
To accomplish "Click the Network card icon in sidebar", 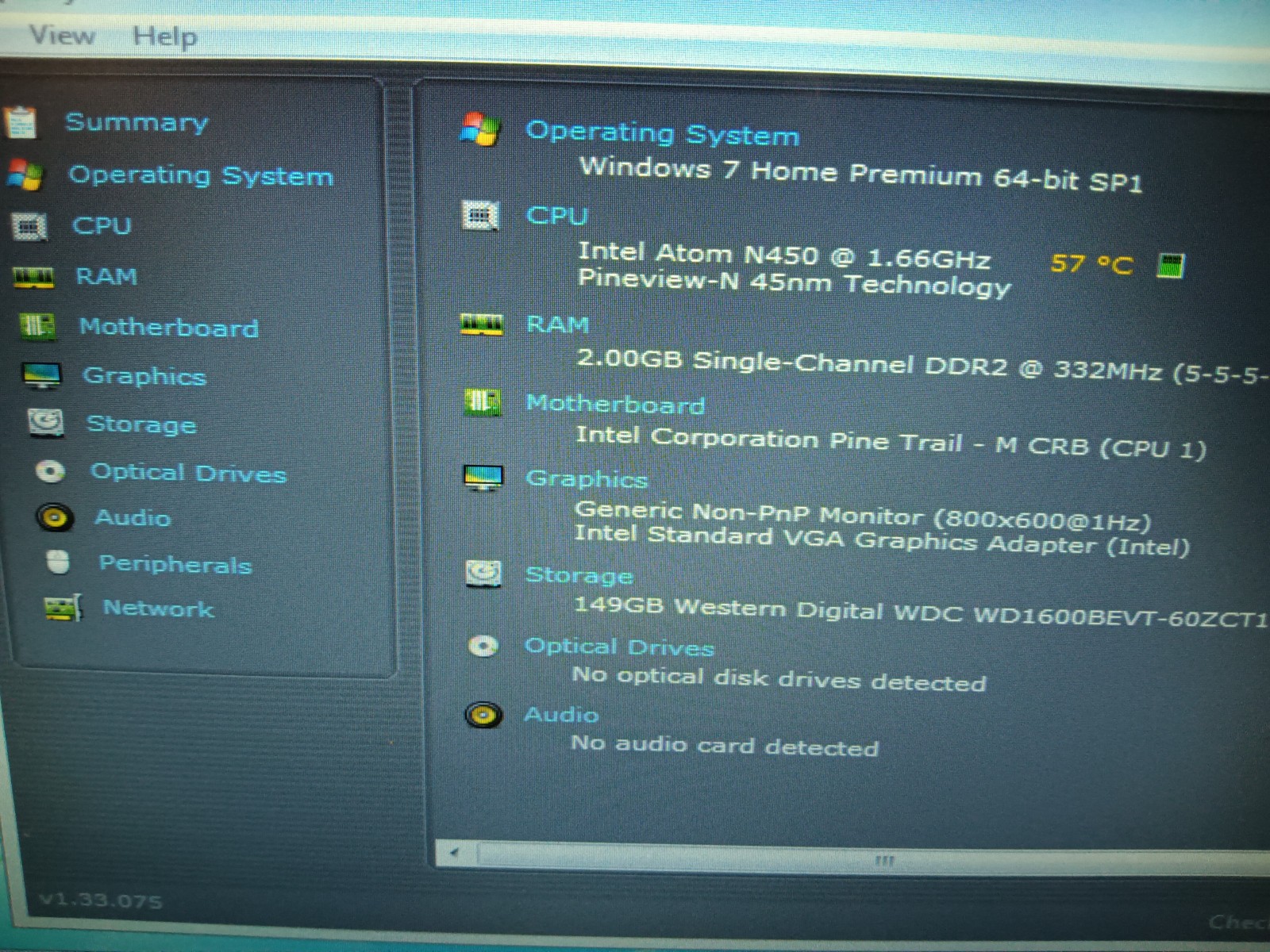I will (63, 608).
